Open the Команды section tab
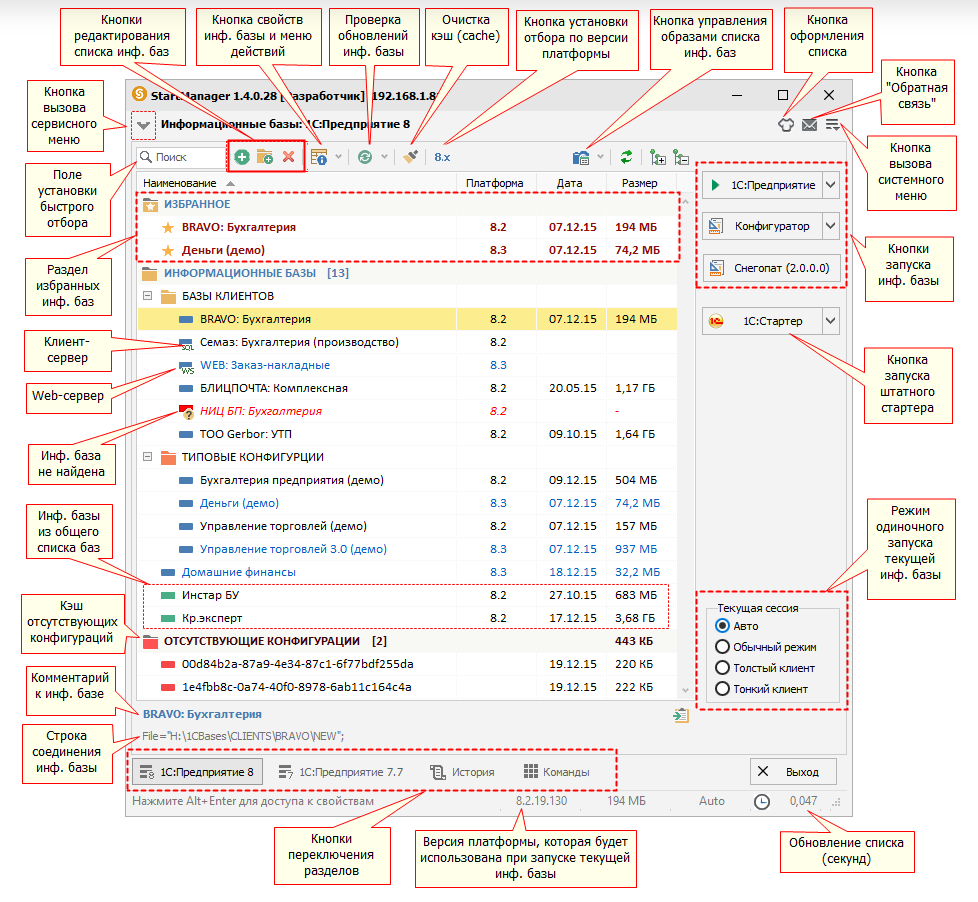978x902 pixels. coord(556,772)
